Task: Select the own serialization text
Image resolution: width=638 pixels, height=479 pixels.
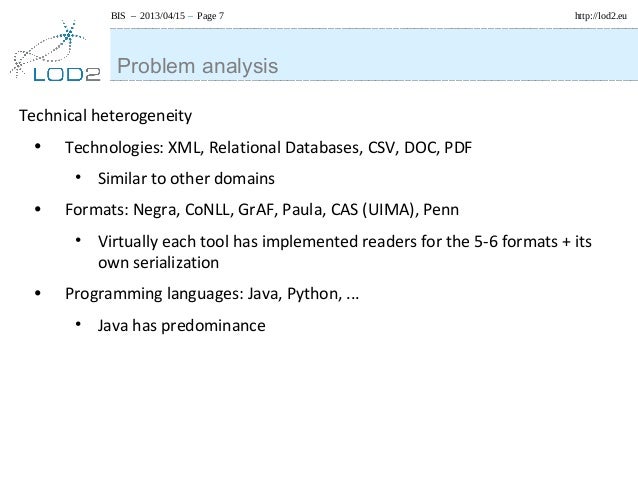Action: 158,263
